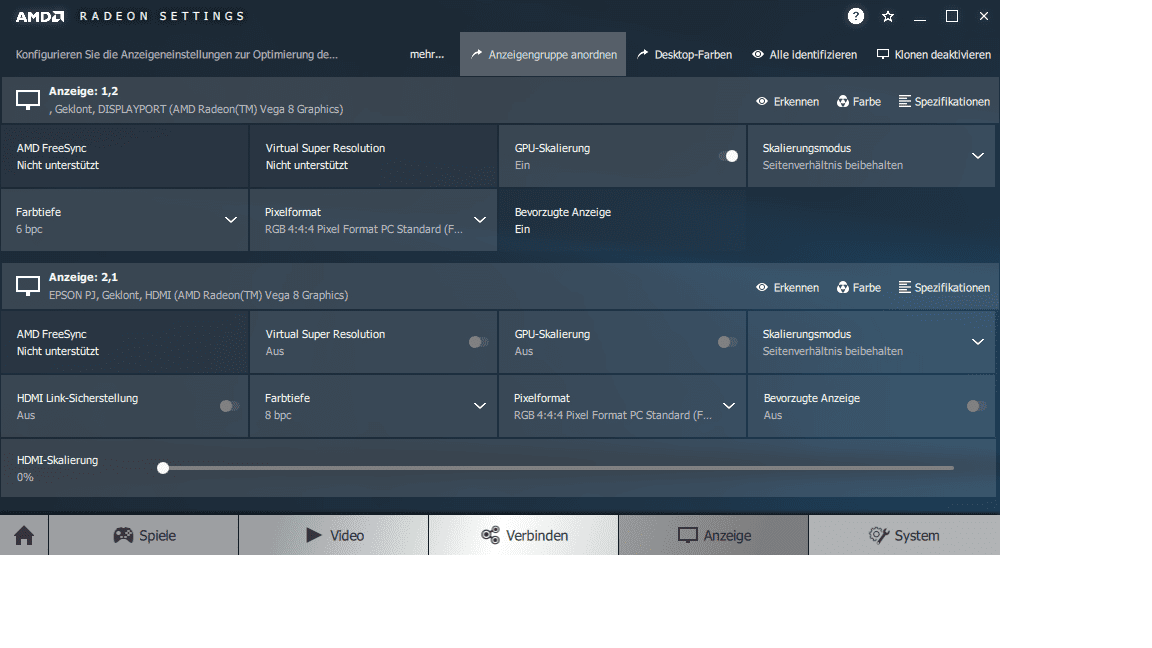Image resolution: width=1152 pixels, height=648 pixels.
Task: Click Virtual Super Resolution tile Nicht unterstützt
Action: [373, 156]
